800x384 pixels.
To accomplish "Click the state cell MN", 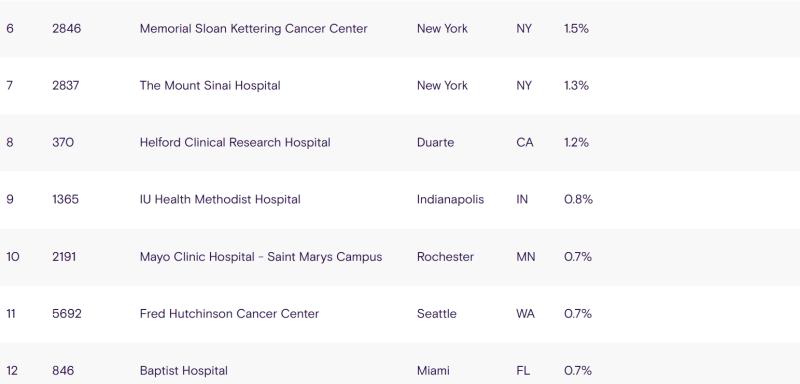I will click(x=526, y=257).
